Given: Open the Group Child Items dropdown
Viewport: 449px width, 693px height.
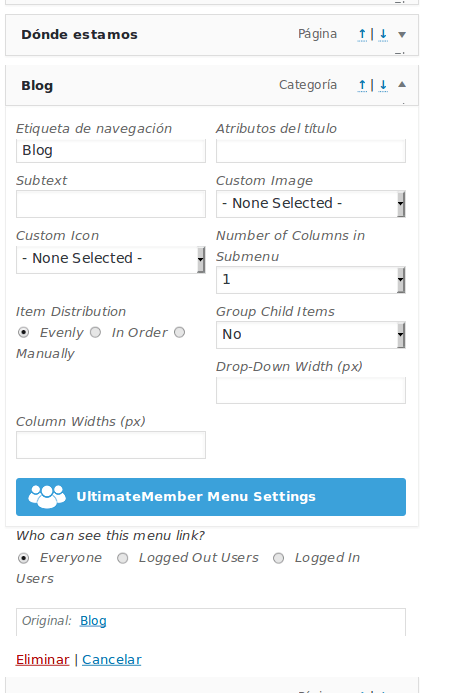Looking at the screenshot, I should [311, 335].
